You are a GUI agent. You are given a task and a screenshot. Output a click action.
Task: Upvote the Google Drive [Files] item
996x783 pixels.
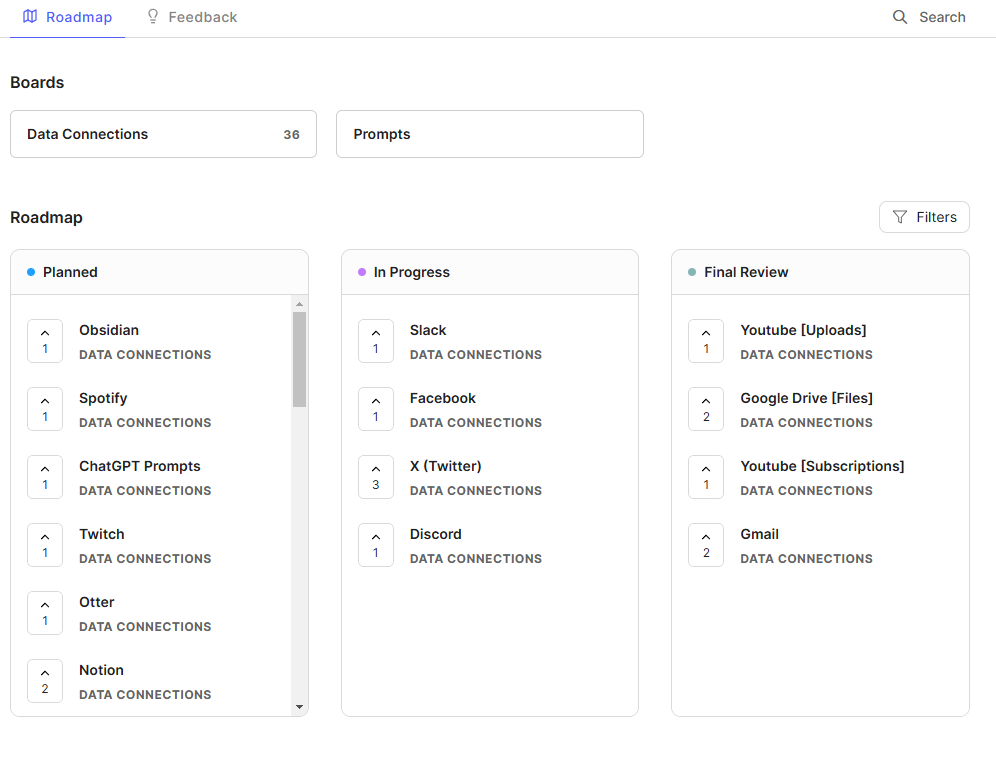(706, 409)
